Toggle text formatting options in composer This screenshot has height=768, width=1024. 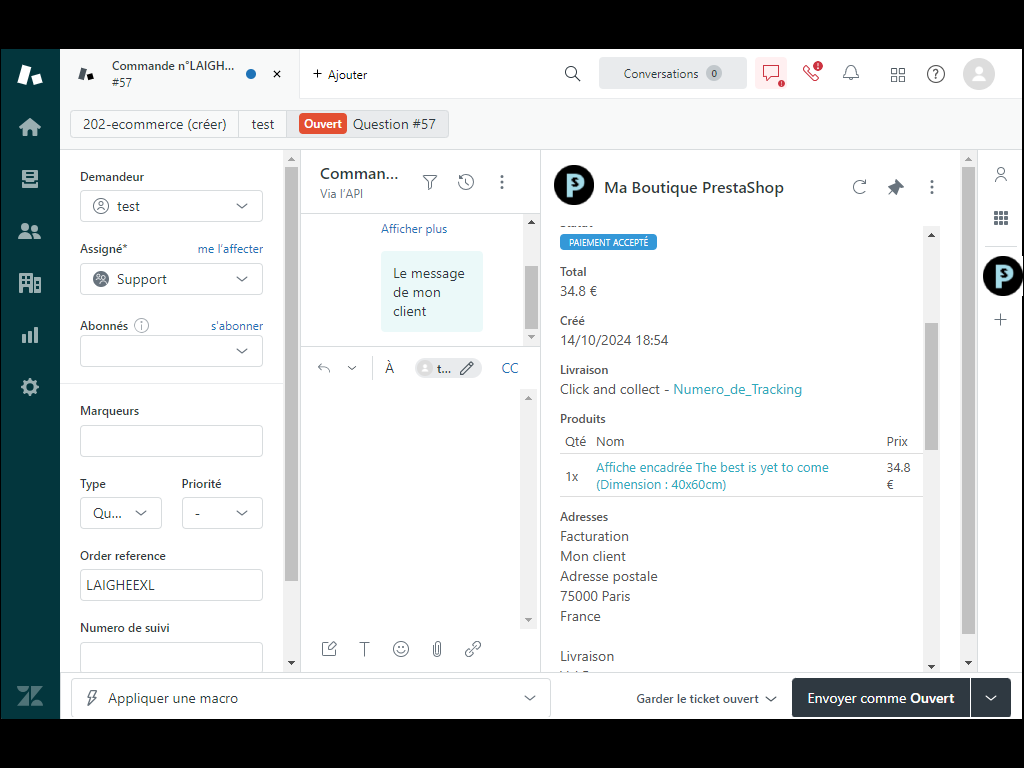coord(365,649)
